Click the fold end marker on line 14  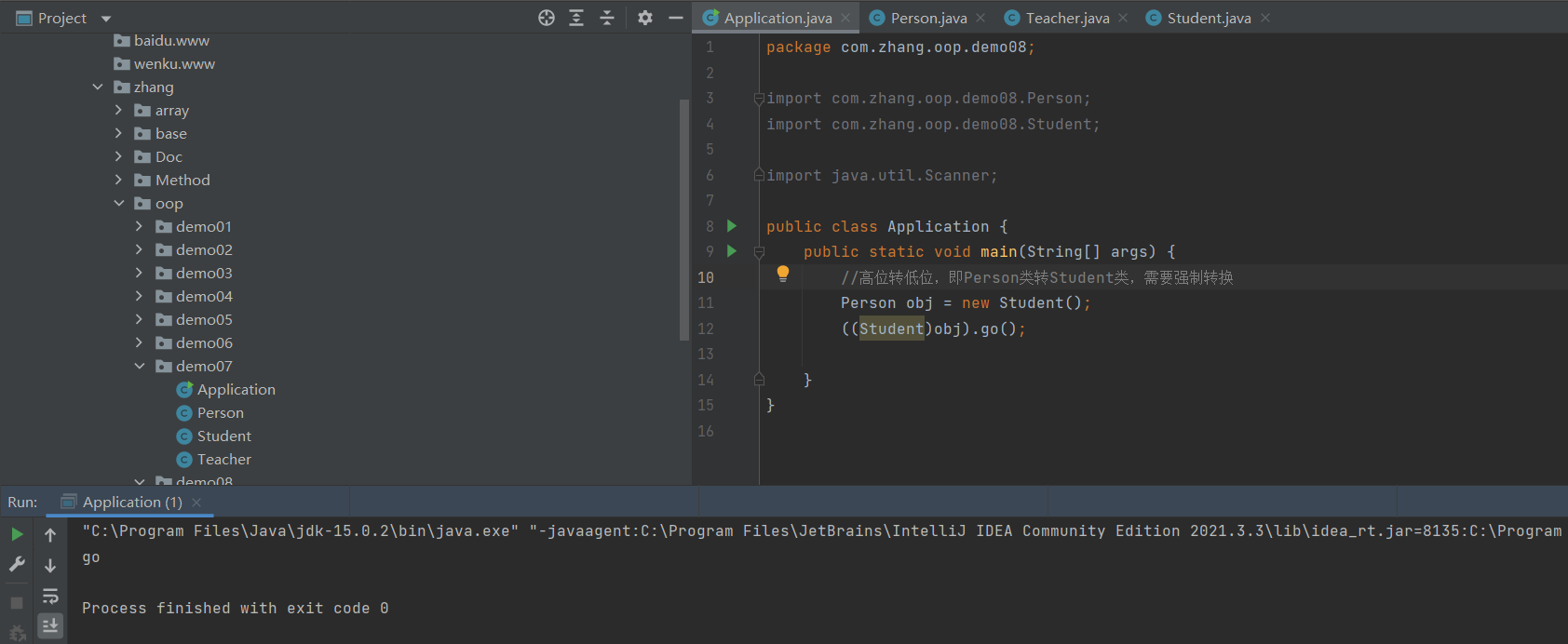pyautogui.click(x=759, y=380)
